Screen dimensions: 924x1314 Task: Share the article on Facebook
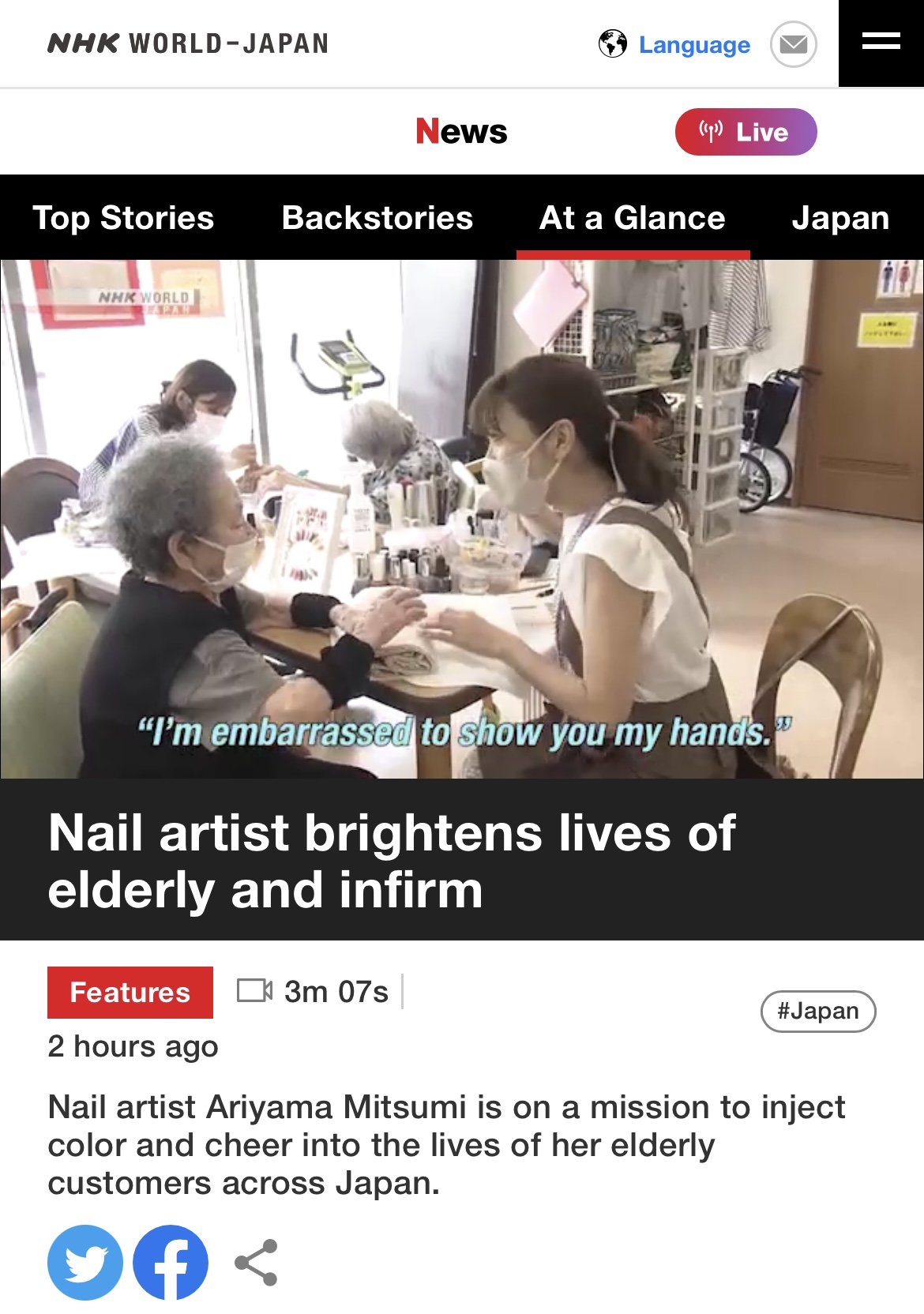[171, 1262]
